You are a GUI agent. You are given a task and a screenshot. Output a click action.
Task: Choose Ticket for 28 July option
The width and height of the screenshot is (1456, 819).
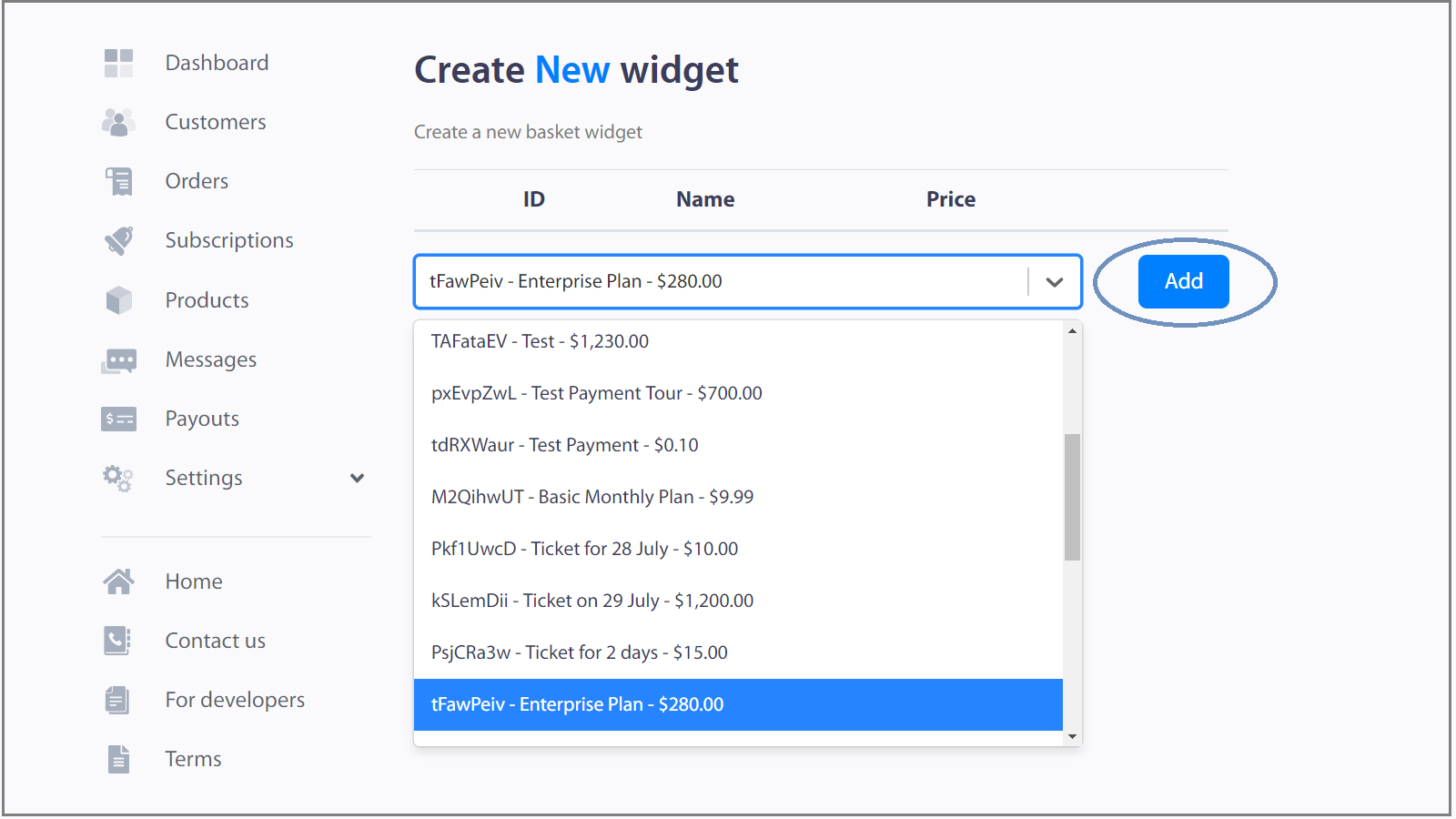coord(584,549)
